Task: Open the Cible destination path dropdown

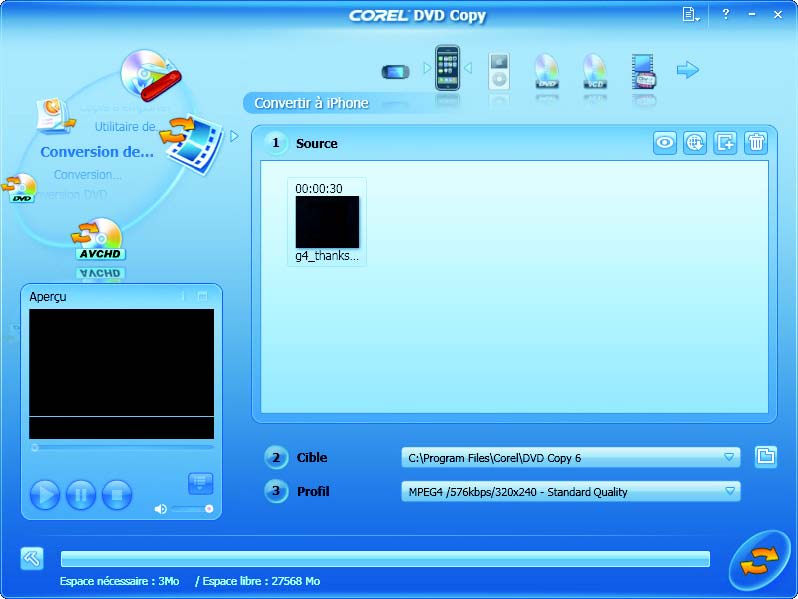Action: click(571, 458)
